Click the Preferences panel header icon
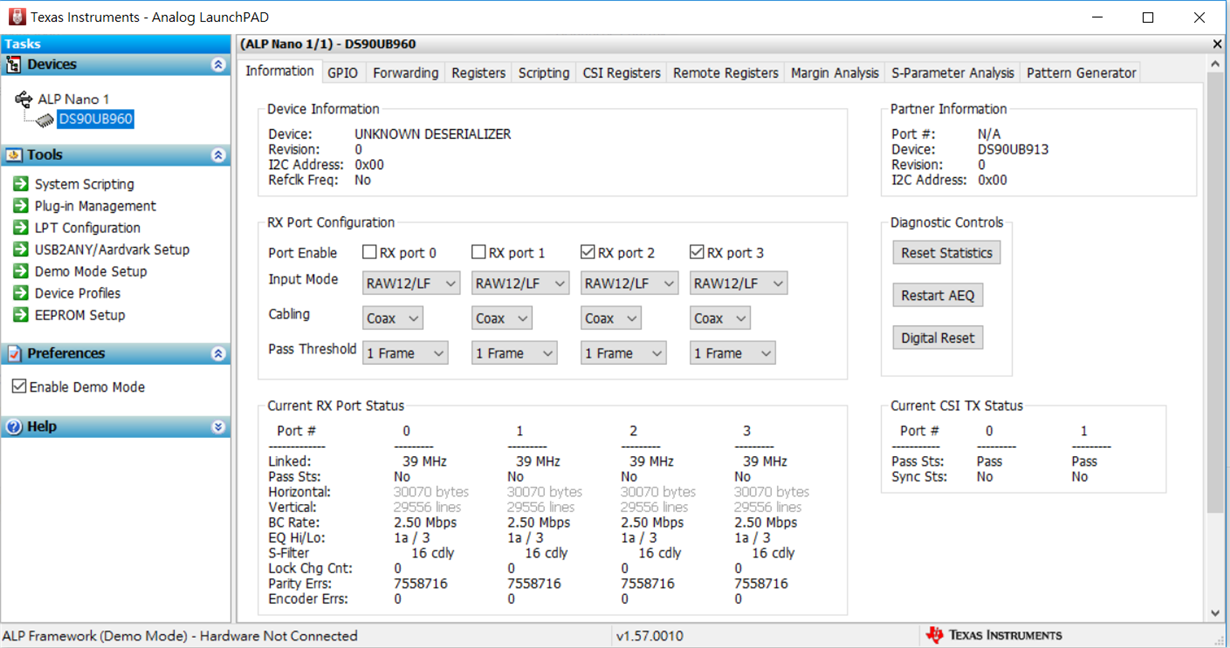Viewport: 1230px width, 648px height. point(14,353)
